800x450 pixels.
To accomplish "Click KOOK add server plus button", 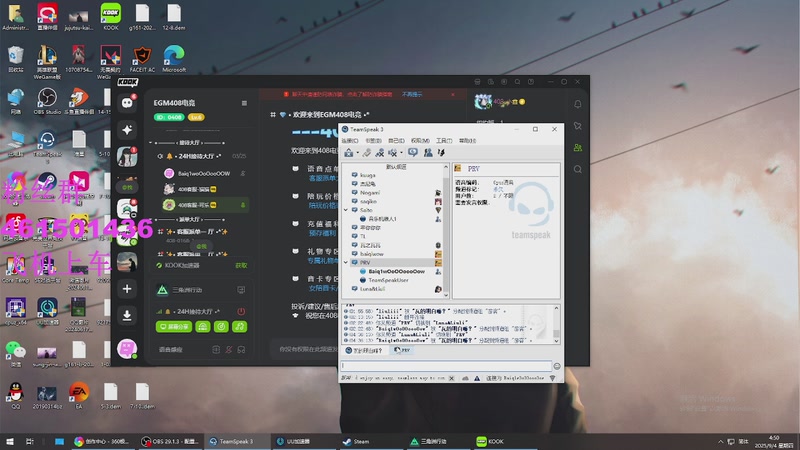I will 127,289.
